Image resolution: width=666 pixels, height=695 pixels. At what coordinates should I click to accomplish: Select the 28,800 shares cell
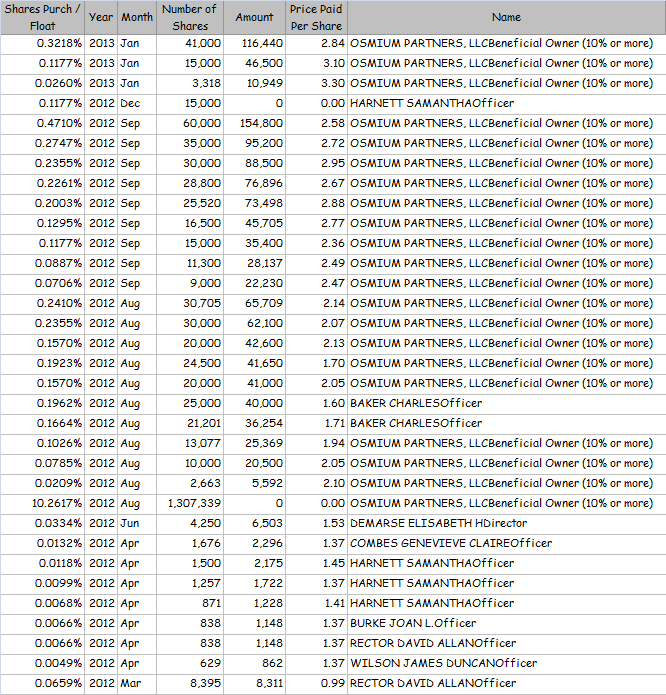click(190, 183)
